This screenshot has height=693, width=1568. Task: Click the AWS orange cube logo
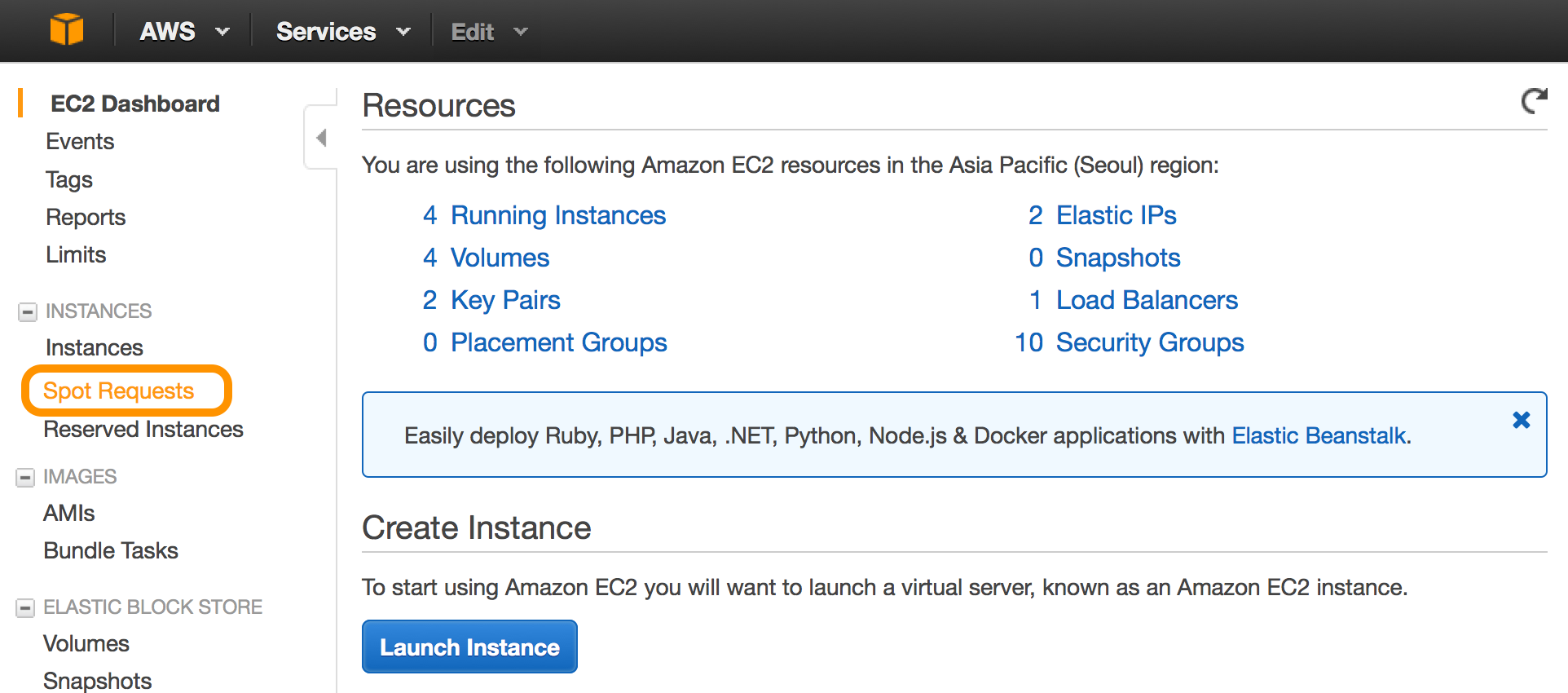point(66,30)
